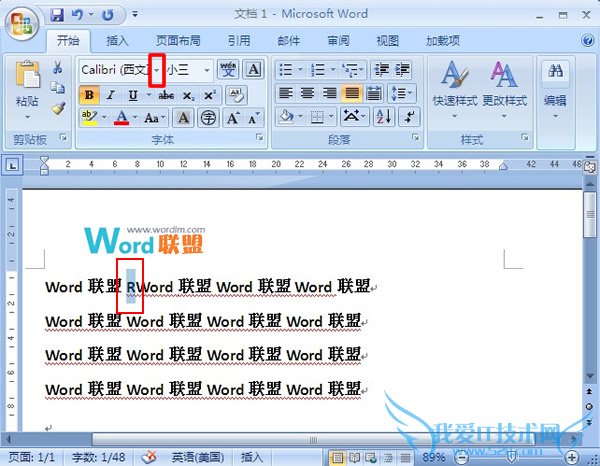Image resolution: width=600 pixels, height=466 pixels.
Task: Redo the last action
Action: click(108, 15)
